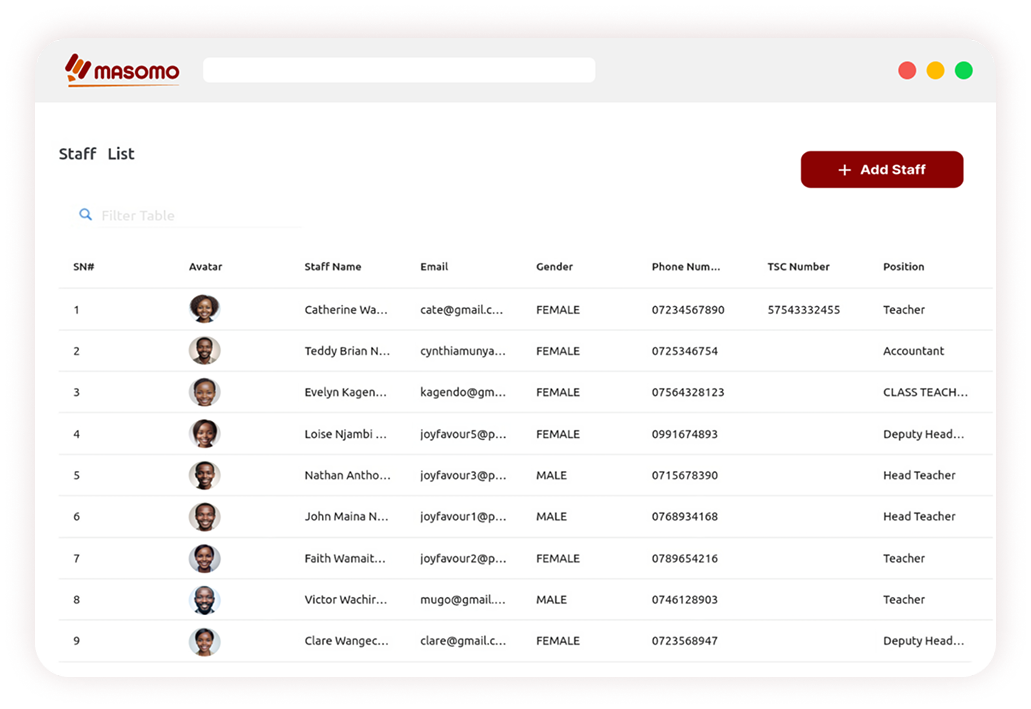The image size is (1031, 709).
Task: Click the search magnifier icon
Action: (86, 215)
